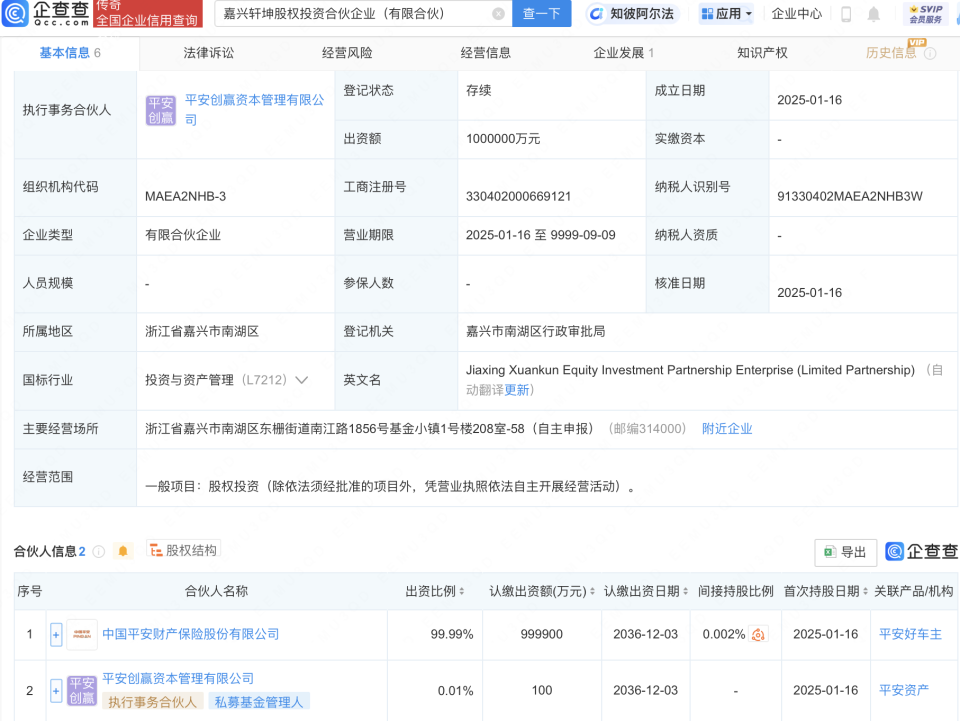This screenshot has width=960, height=721.
Task: Click help icon next to 历史信息 tab
Action: coord(930,53)
